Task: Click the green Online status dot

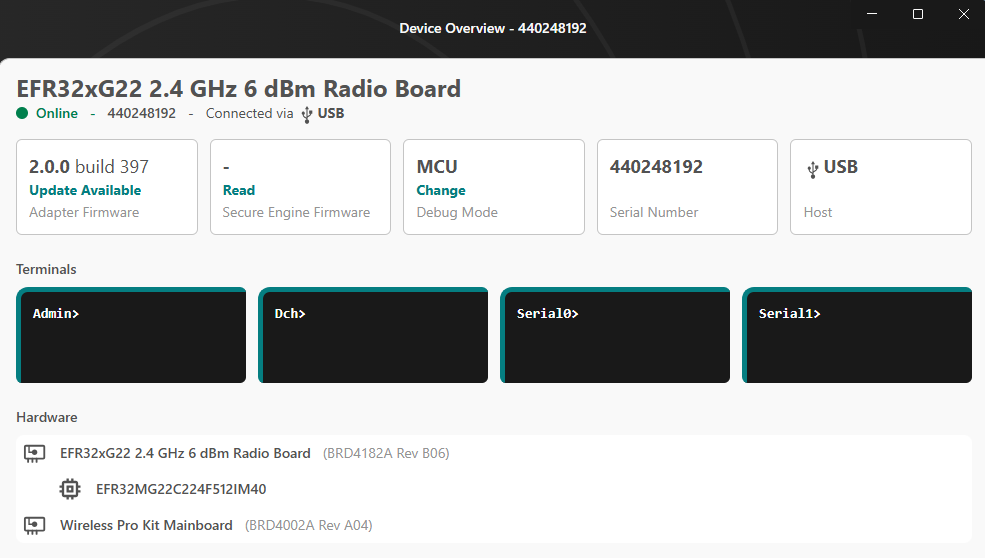Action: [x=22, y=113]
